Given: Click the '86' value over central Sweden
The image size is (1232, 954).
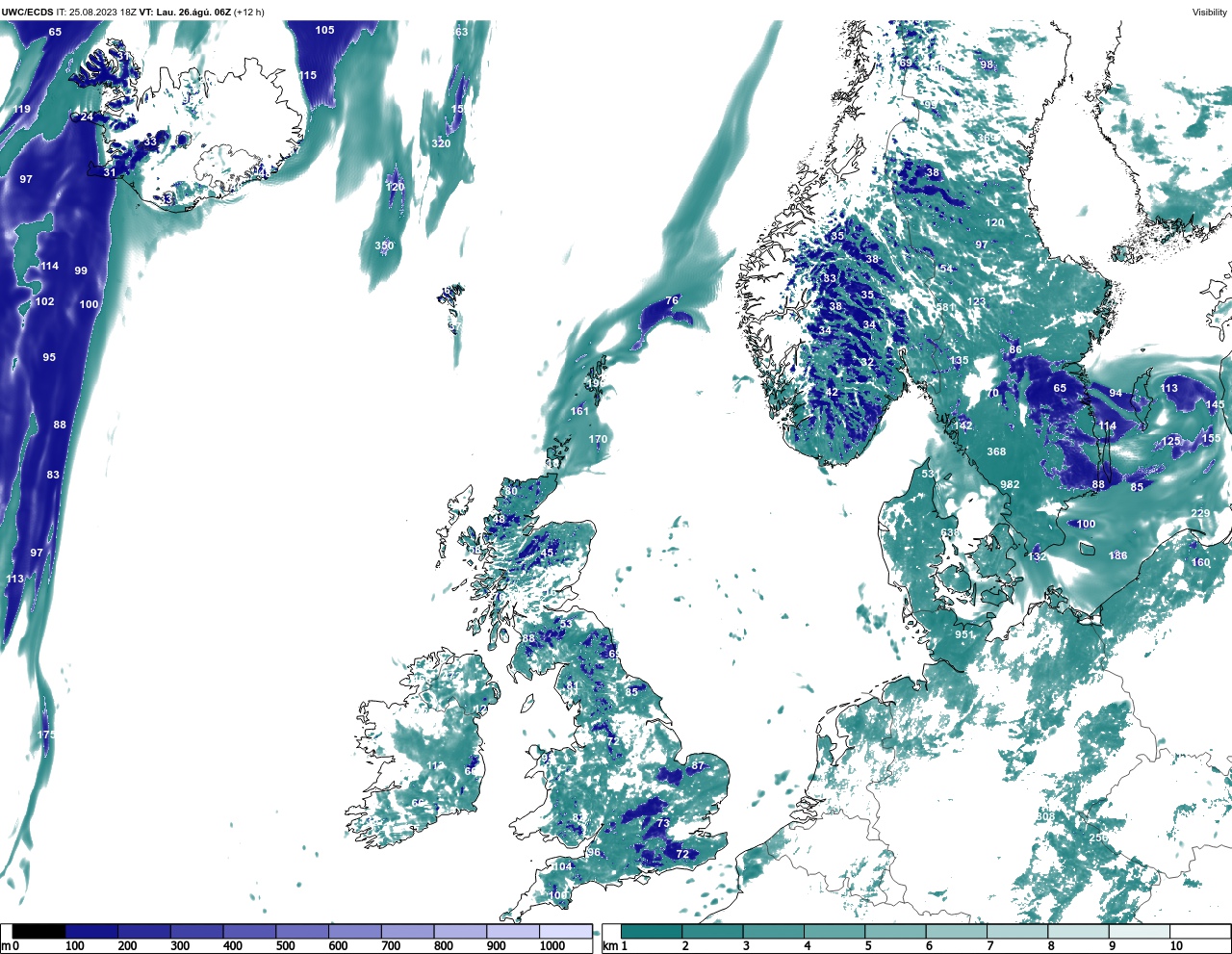Looking at the screenshot, I should click(1015, 349).
